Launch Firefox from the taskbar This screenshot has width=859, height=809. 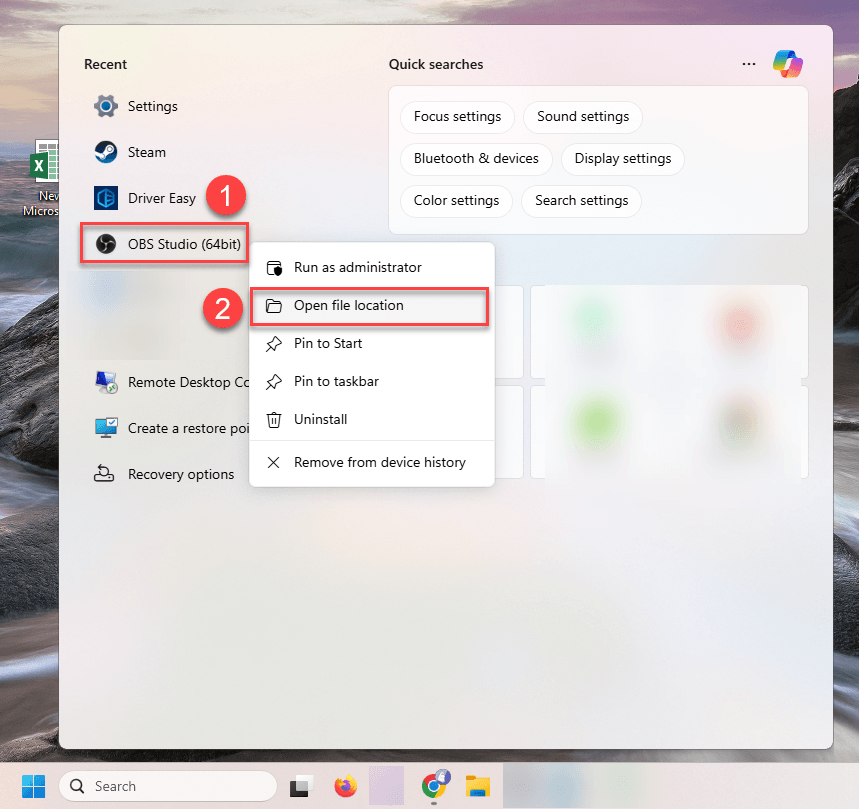pos(346,787)
